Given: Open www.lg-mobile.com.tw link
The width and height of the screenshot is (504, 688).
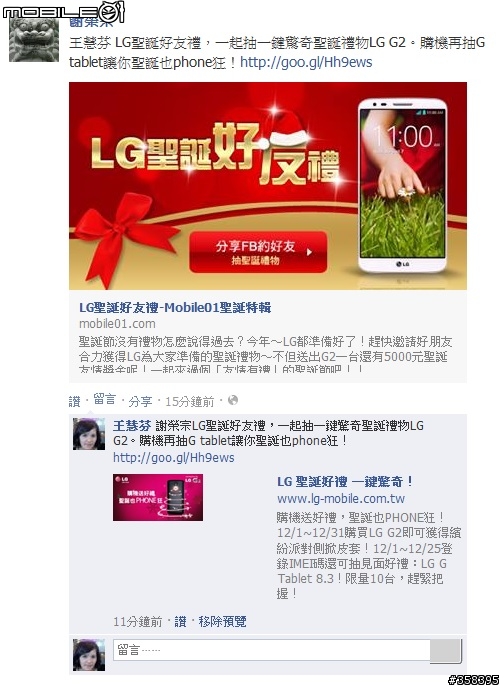Looking at the screenshot, I should pyautogui.click(x=341, y=498).
